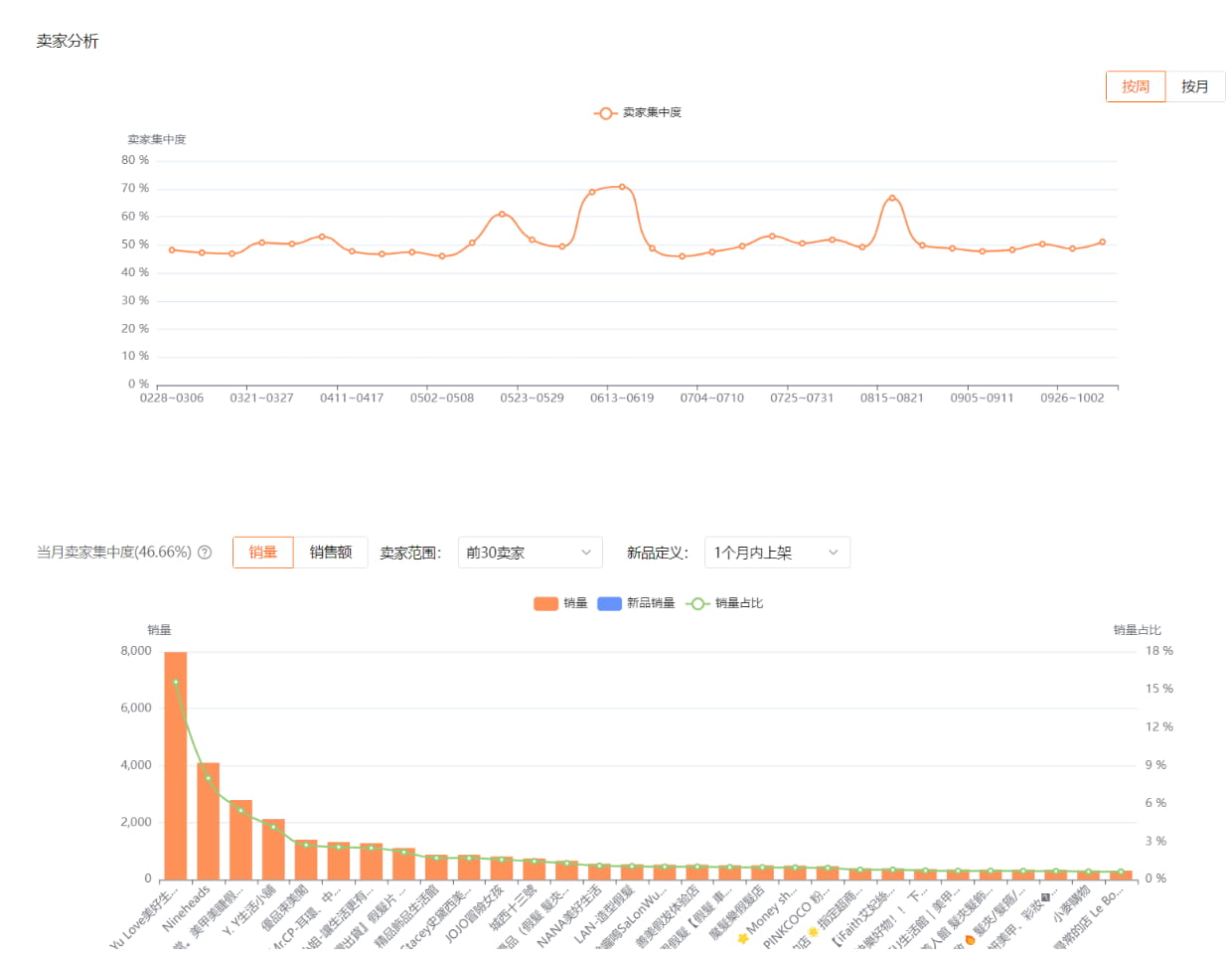This screenshot has height=959, width=1232.
Task: Switch to 按月 monthly view
Action: click(1194, 86)
